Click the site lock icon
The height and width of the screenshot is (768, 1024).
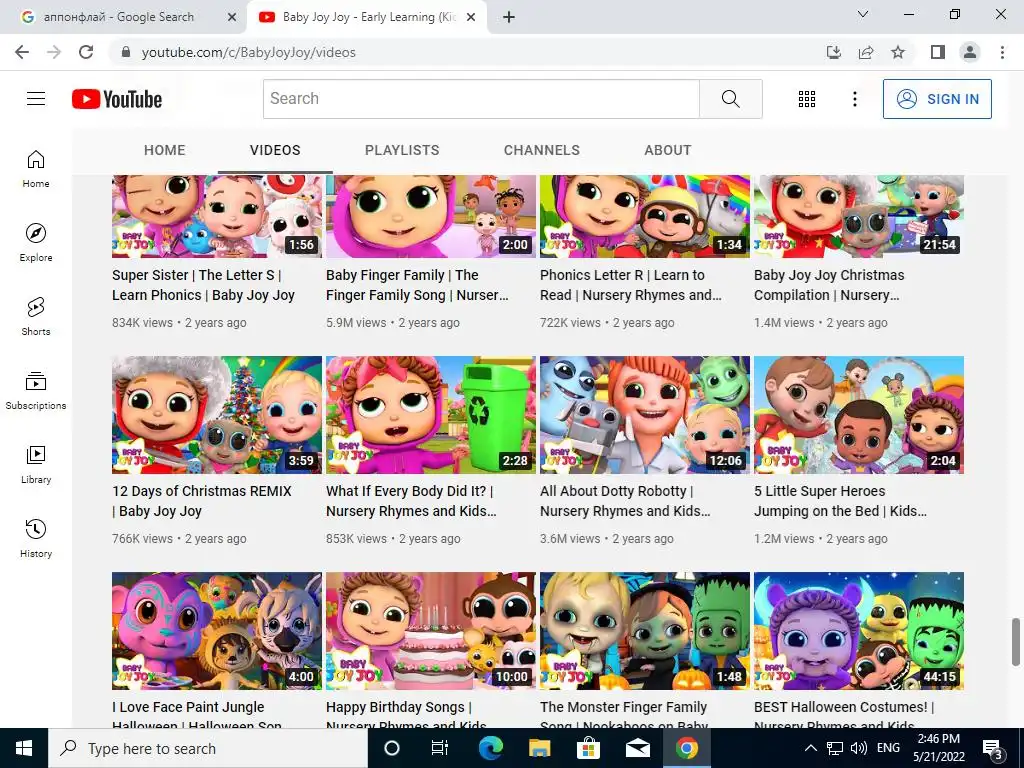pyautogui.click(x=126, y=52)
